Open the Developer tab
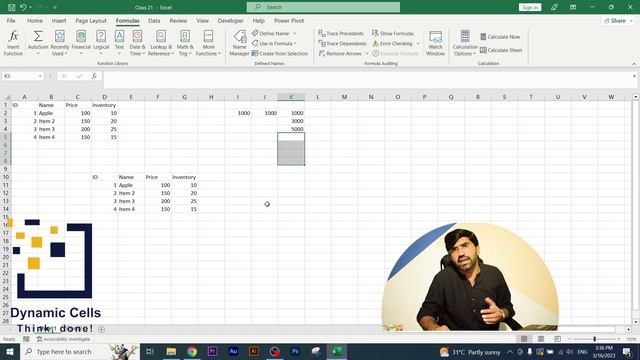 coord(230,20)
